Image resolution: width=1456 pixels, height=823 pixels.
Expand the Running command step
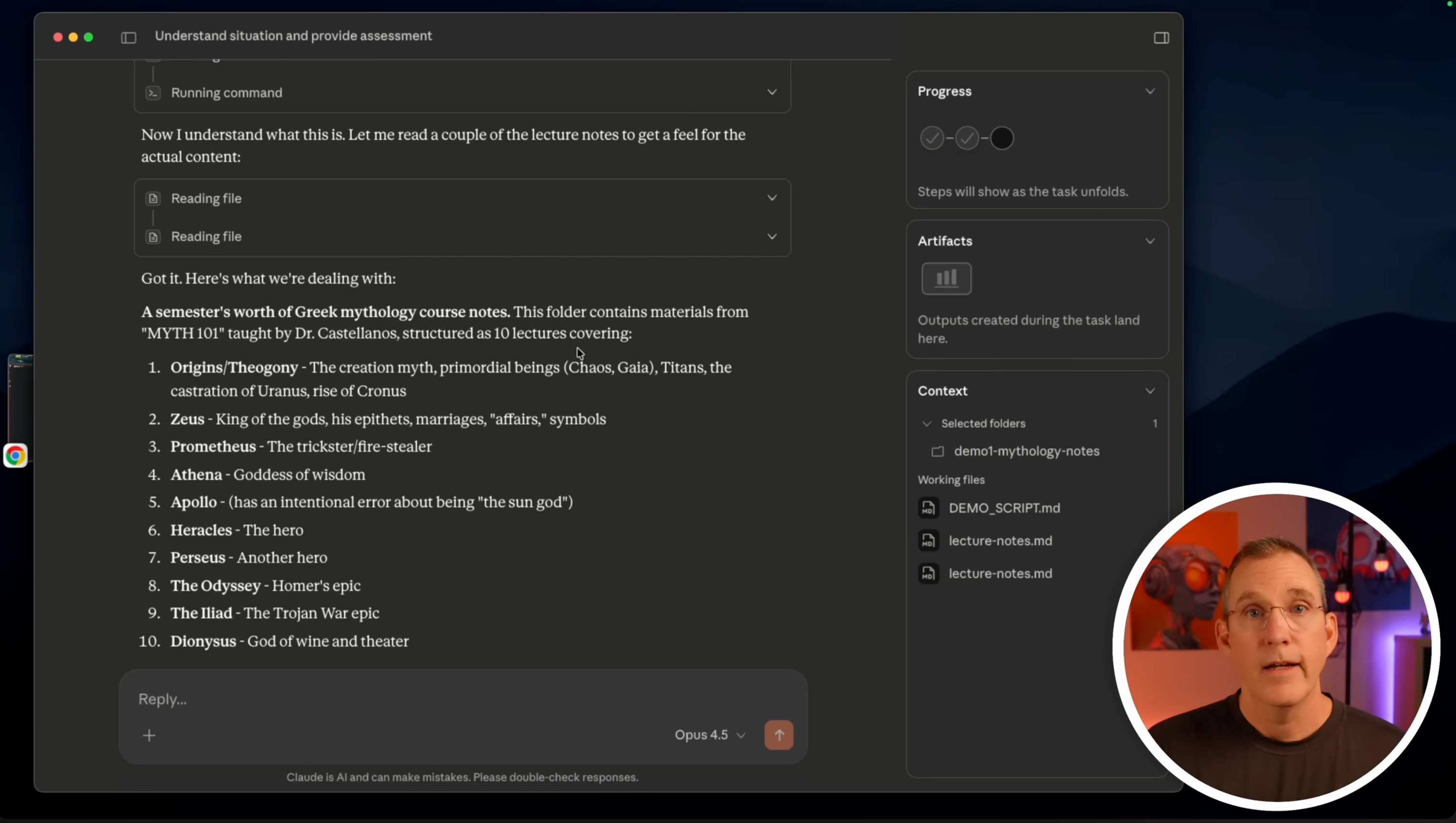click(x=771, y=92)
